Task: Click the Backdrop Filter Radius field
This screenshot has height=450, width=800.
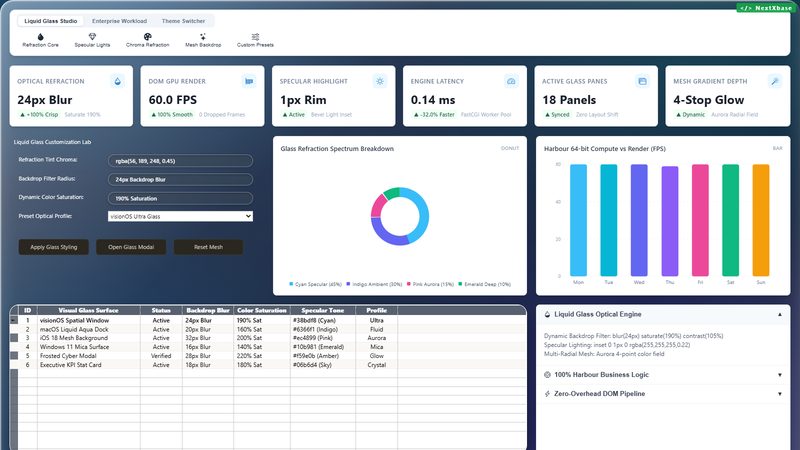Action: pyautogui.click(x=180, y=180)
